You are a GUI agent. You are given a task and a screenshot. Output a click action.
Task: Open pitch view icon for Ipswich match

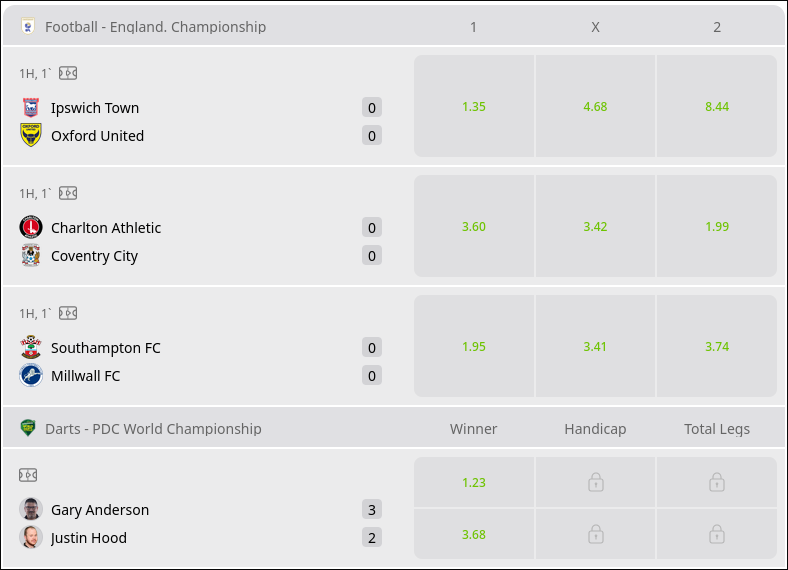click(x=68, y=73)
